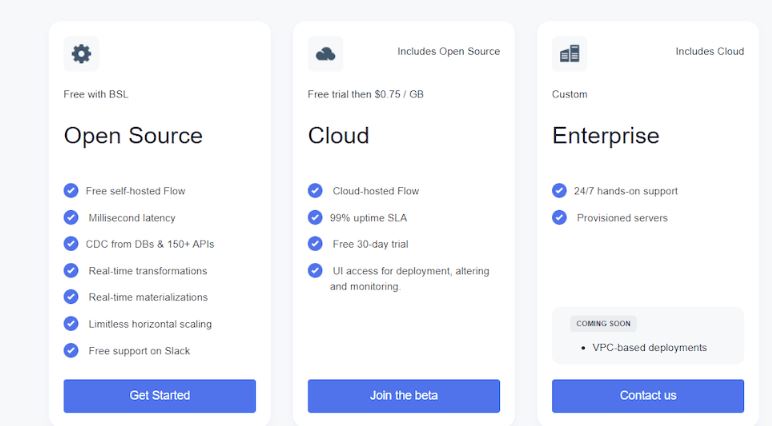Click checkmark beside Millisecond latency

pos(71,217)
